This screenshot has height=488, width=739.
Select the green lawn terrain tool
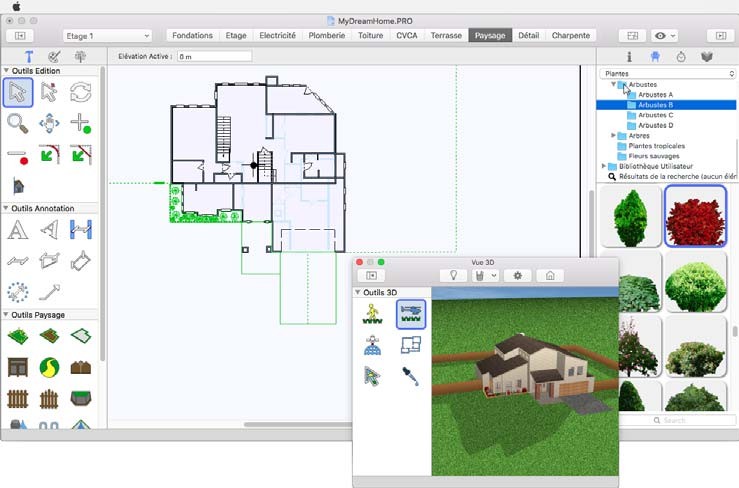coord(18,336)
